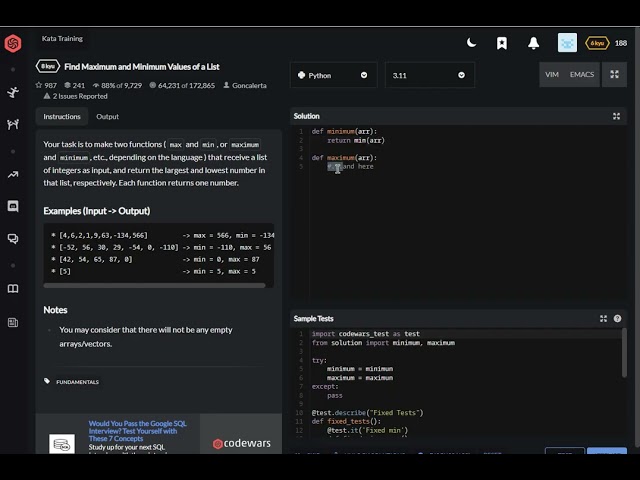
Task: Open the Google SQL Interview ad link
Action: pos(138,431)
